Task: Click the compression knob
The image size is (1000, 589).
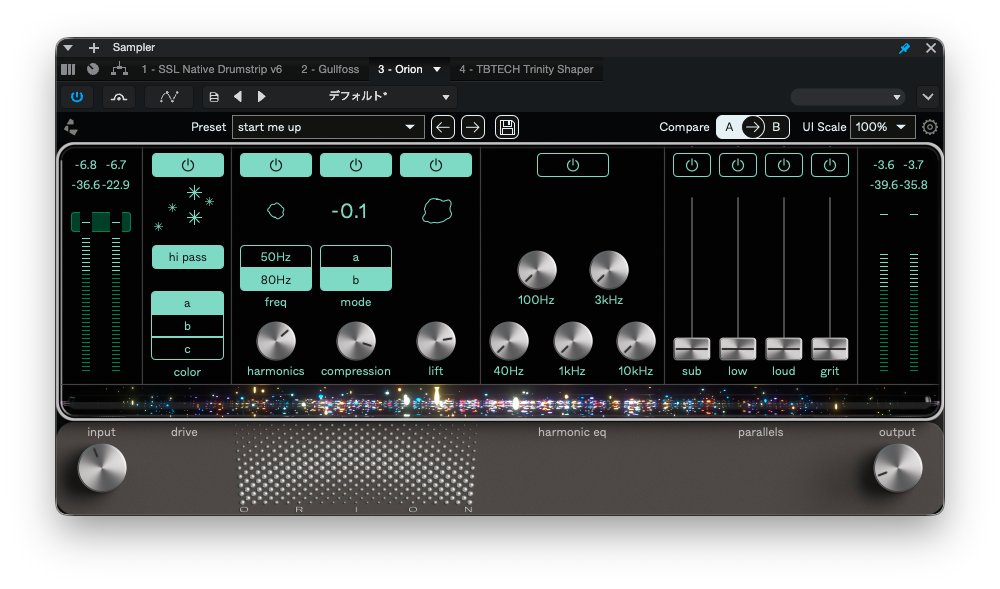Action: point(356,341)
